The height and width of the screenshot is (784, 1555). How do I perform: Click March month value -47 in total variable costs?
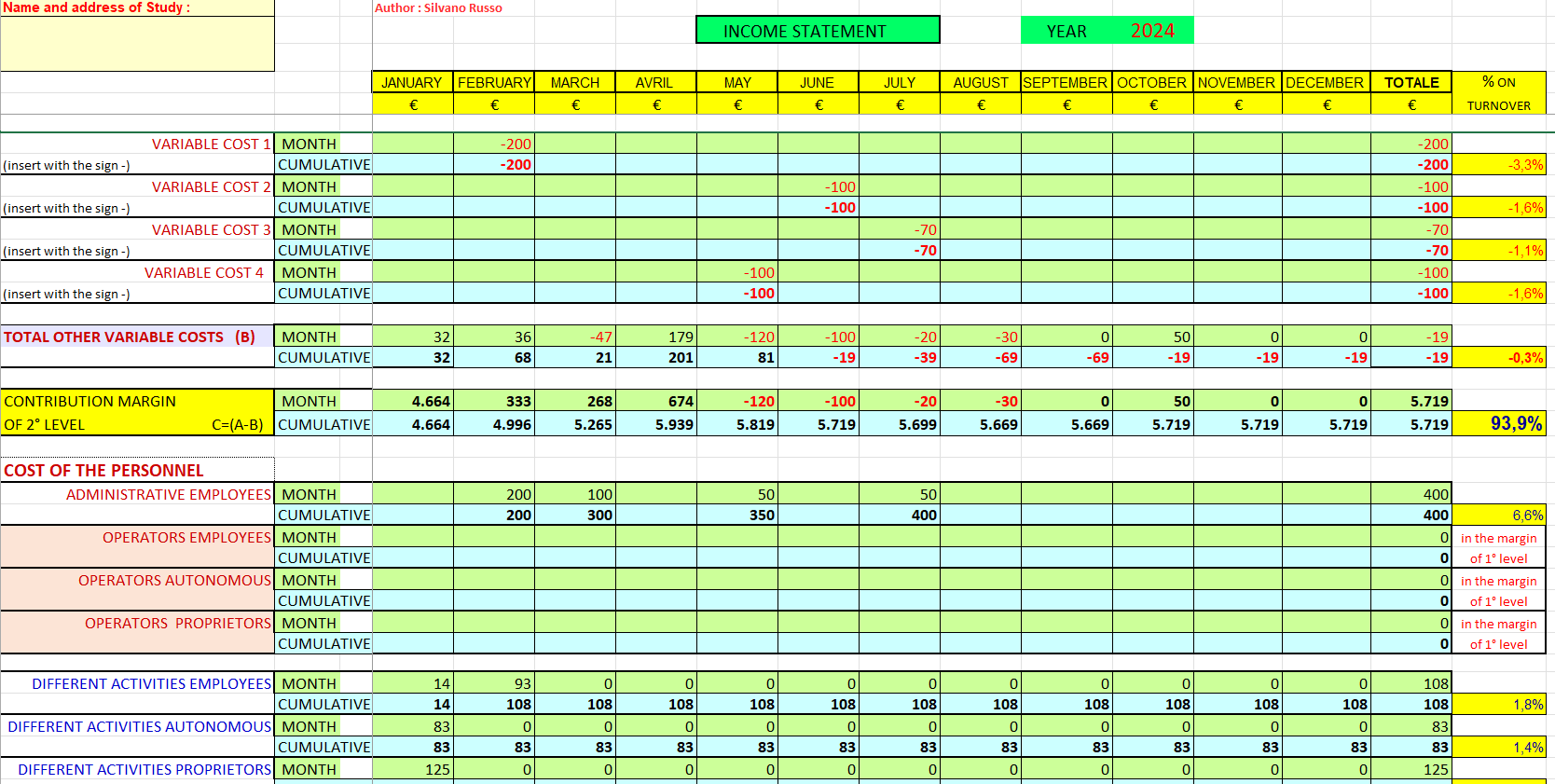point(575,337)
